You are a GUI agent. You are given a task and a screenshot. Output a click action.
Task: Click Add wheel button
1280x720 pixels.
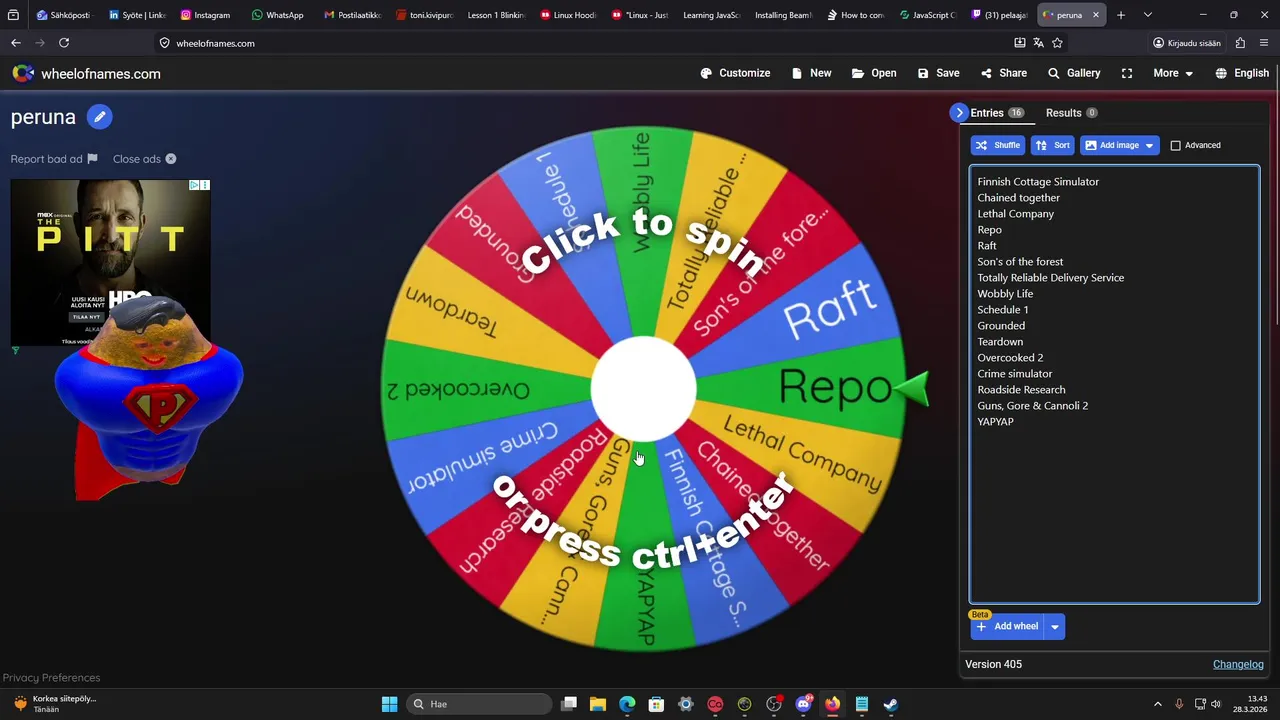click(x=1007, y=626)
